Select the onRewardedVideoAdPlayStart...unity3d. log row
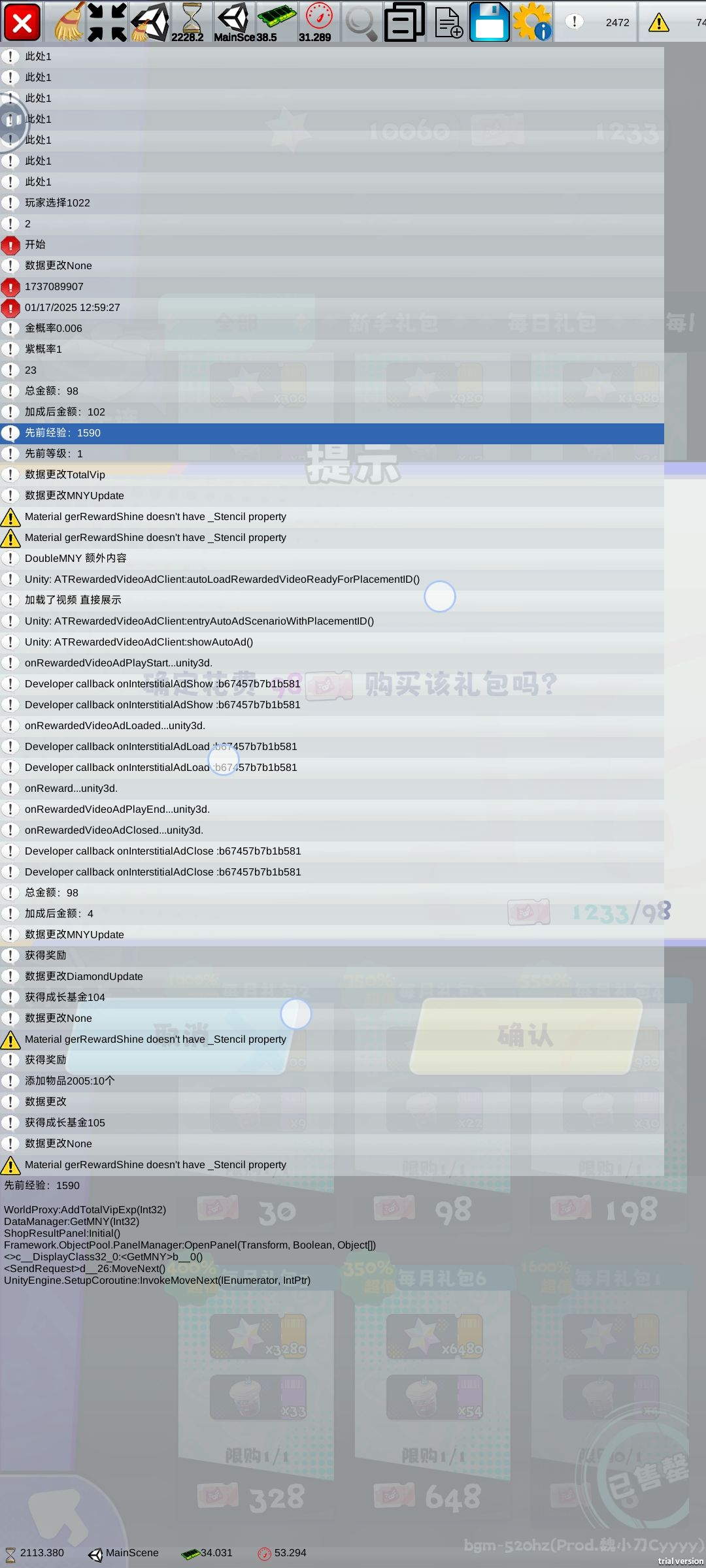The width and height of the screenshot is (706, 1568). (x=332, y=663)
